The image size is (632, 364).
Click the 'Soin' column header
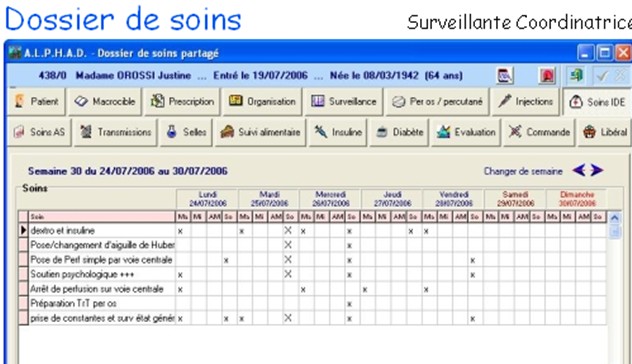[x=102, y=217]
